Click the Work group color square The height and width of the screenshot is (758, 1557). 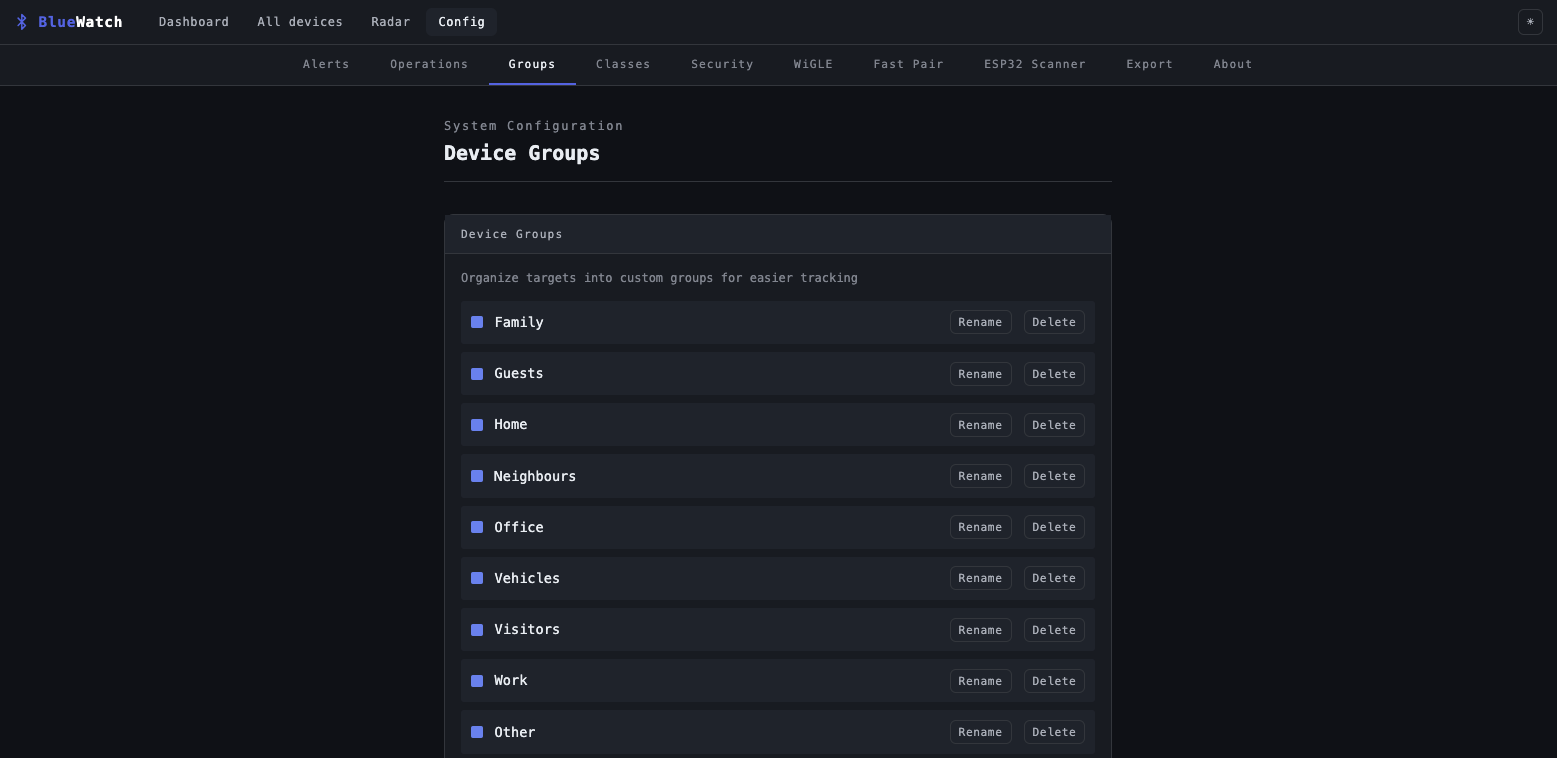[x=477, y=681]
